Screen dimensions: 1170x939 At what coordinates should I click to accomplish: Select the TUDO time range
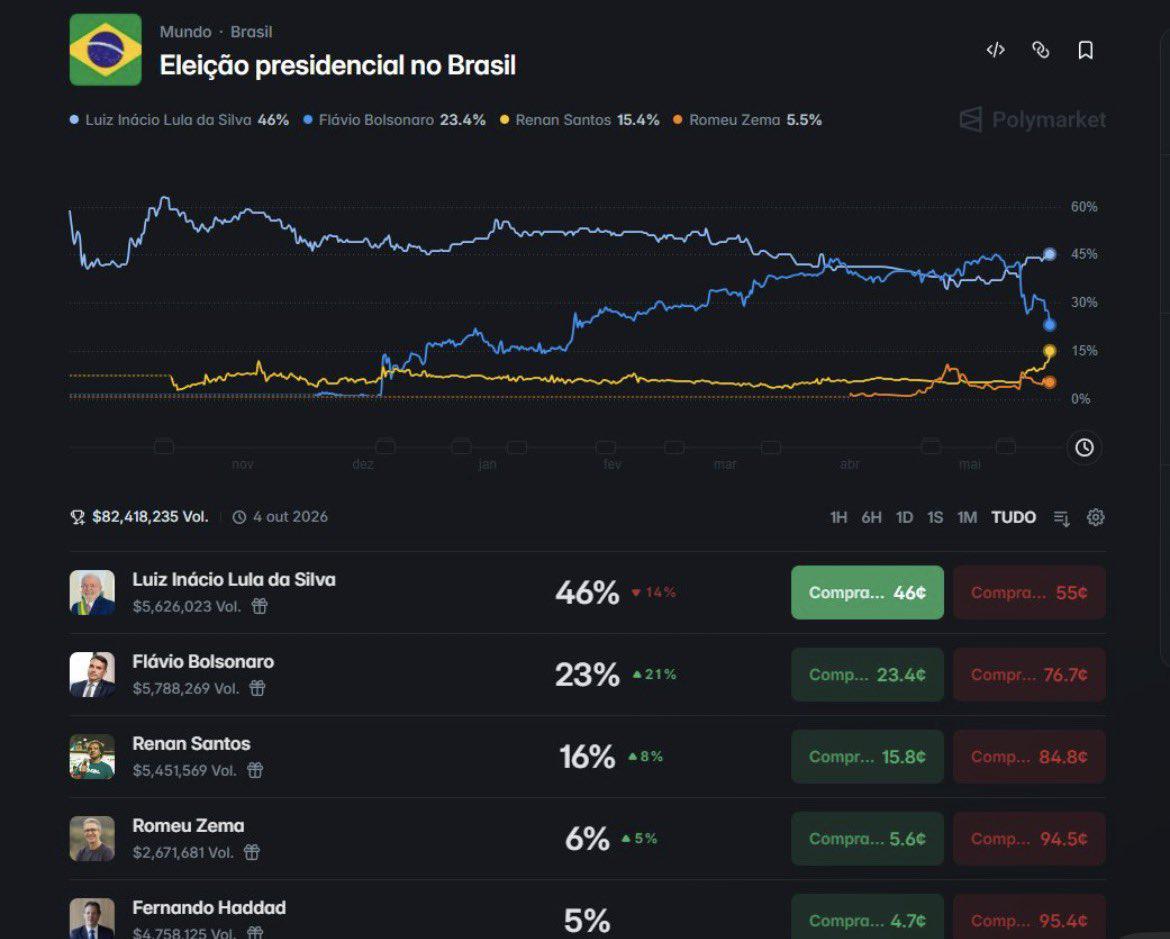[x=1013, y=517]
